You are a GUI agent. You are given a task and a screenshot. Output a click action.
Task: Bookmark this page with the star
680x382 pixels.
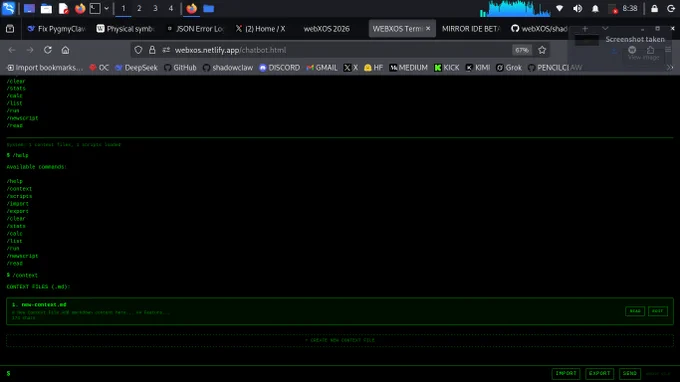tap(542, 50)
